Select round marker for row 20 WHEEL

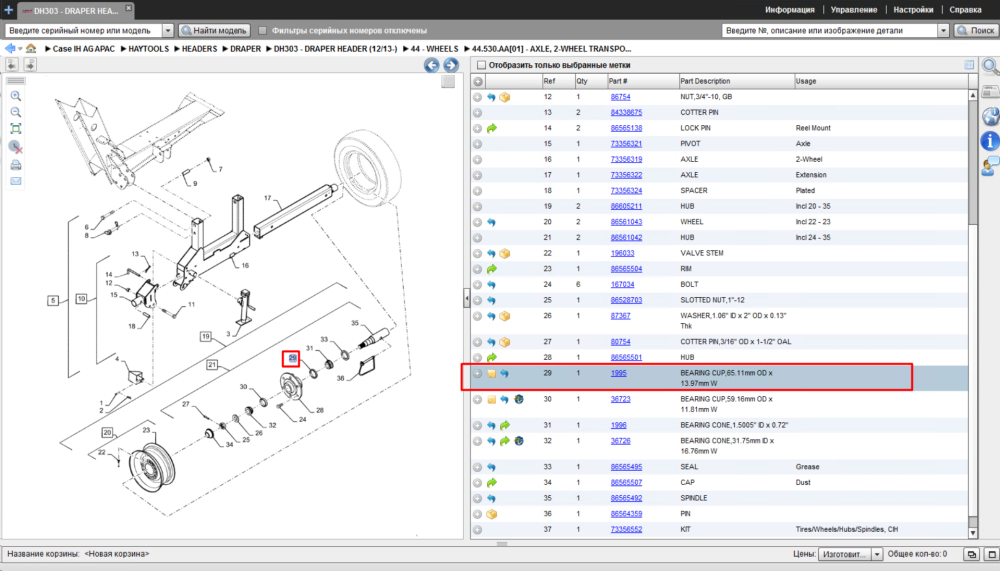click(x=478, y=222)
